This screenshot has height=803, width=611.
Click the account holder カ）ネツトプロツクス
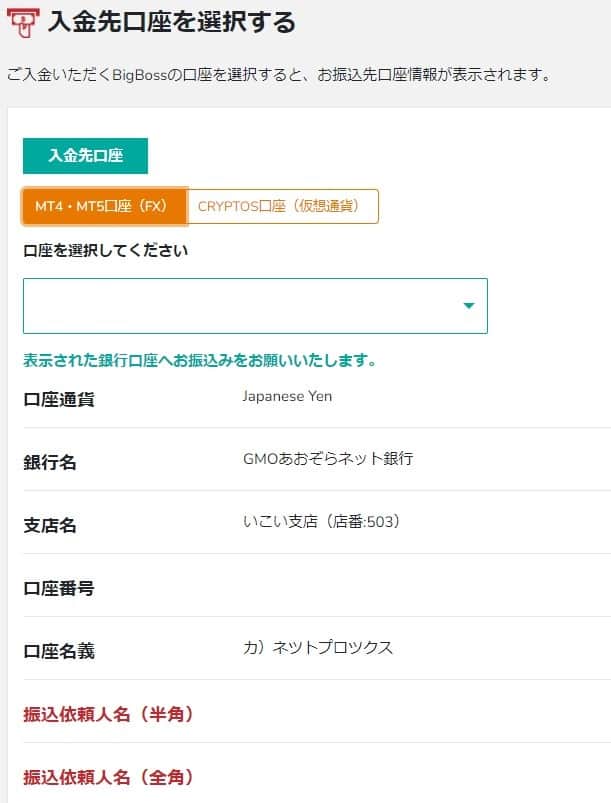[318, 648]
